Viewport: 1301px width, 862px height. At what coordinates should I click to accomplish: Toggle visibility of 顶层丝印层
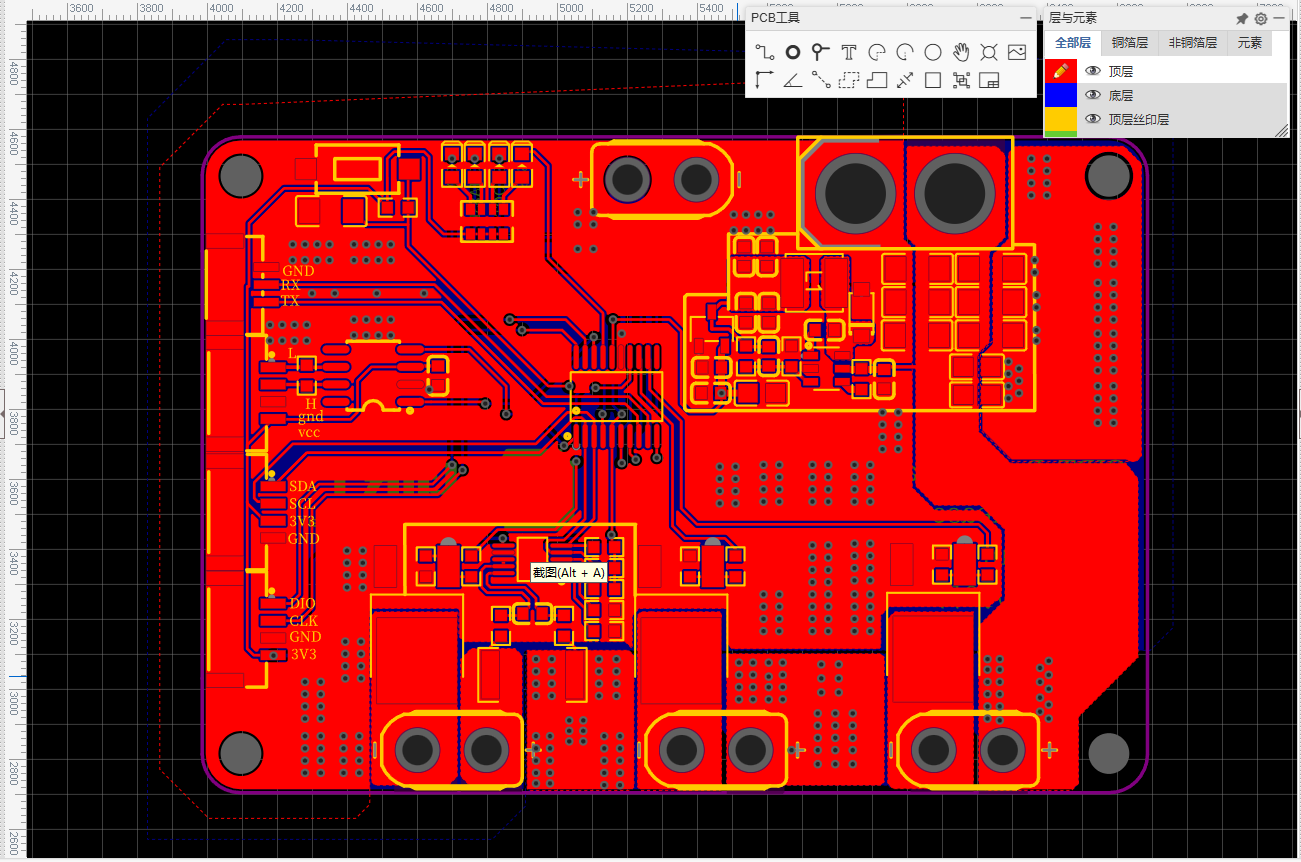point(1093,119)
